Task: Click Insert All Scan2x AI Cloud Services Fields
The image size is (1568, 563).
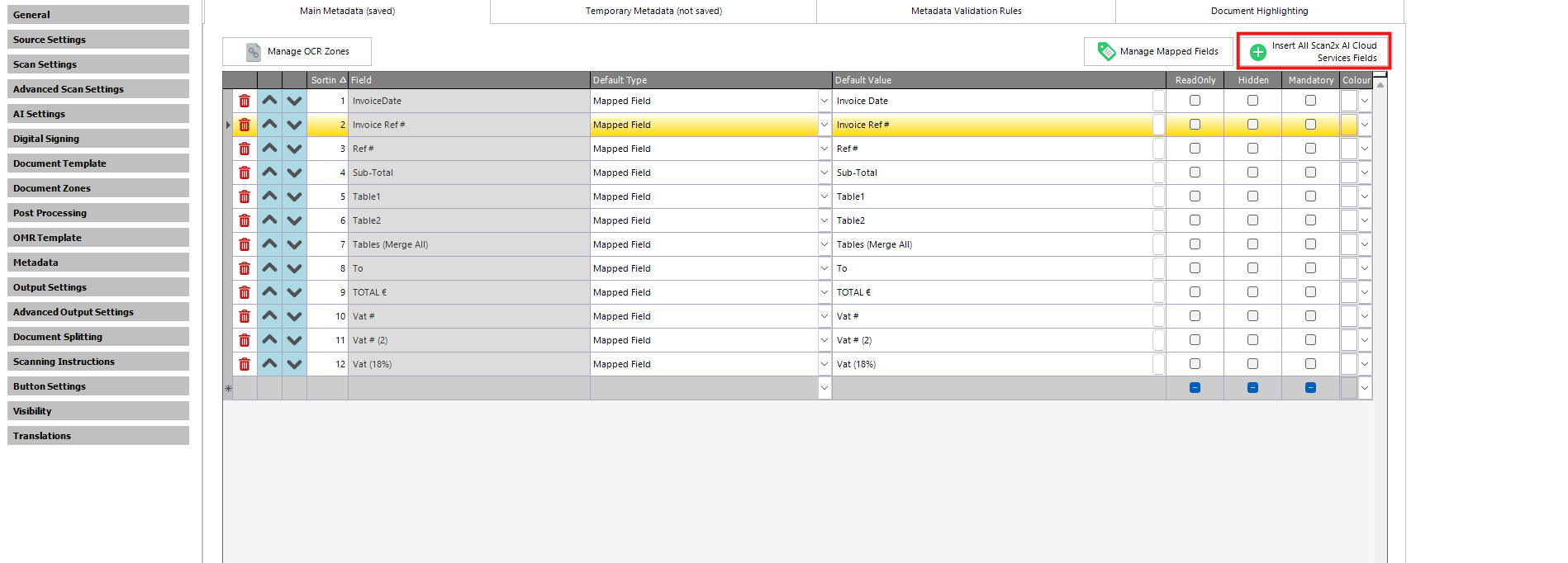Action: click(x=1314, y=51)
